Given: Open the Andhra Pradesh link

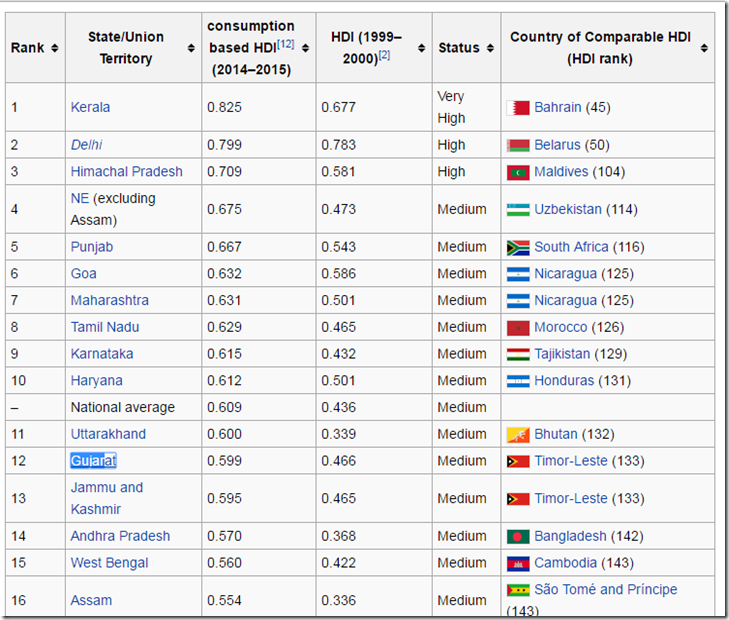Looking at the screenshot, I should pyautogui.click(x=120, y=536).
